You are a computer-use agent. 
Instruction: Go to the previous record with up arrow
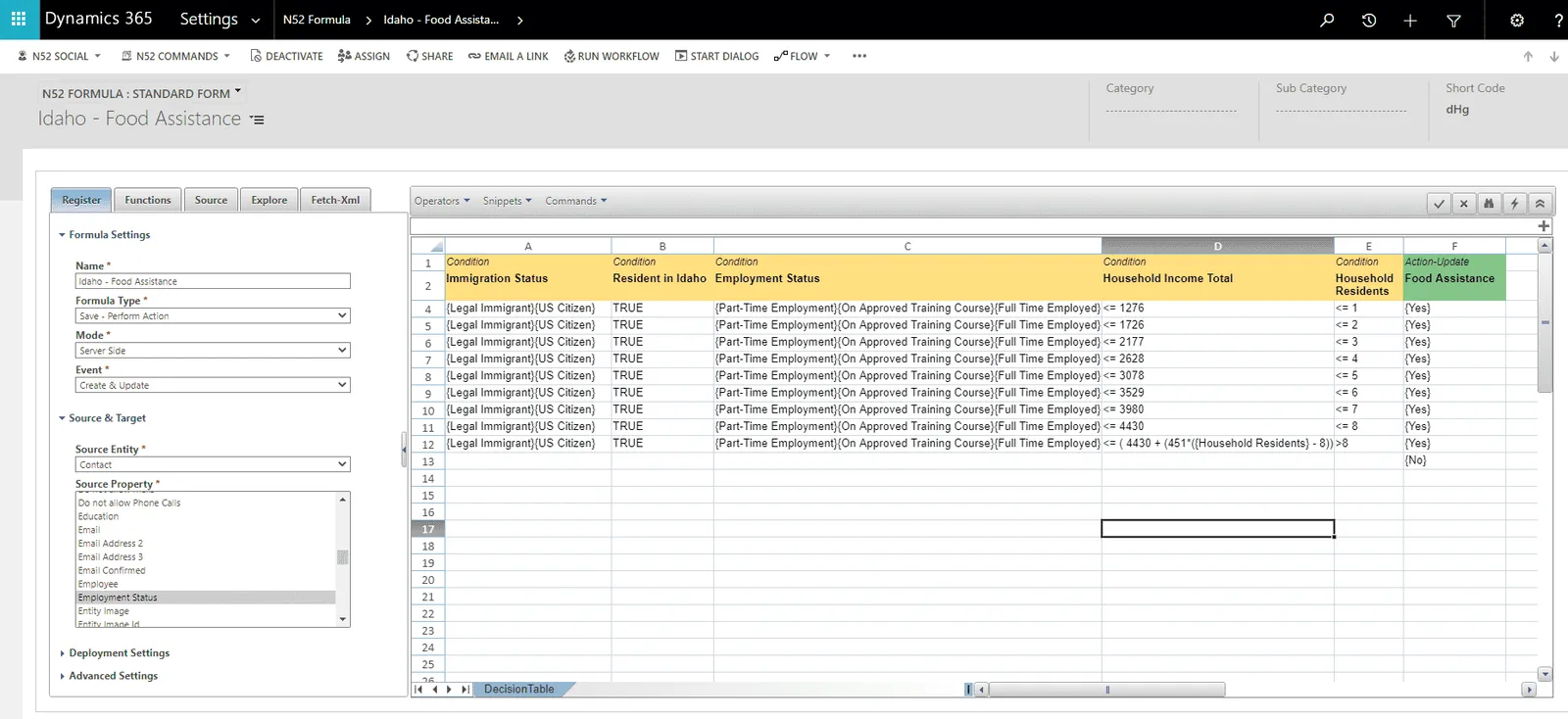coord(1528,57)
